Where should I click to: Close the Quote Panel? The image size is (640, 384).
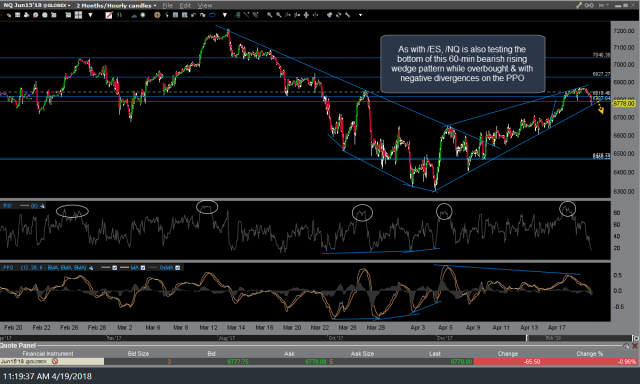tap(635, 346)
